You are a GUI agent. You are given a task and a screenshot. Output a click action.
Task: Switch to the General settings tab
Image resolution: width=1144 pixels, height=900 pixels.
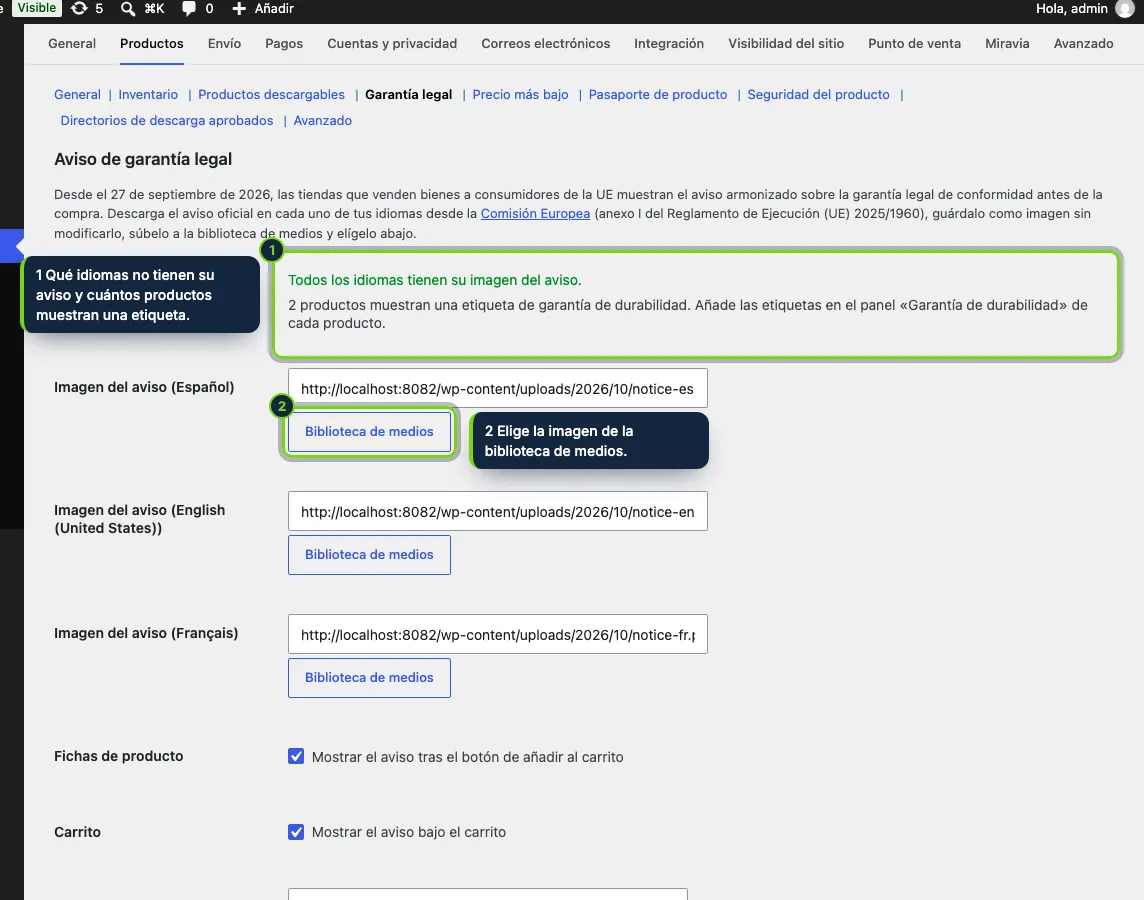pos(72,44)
